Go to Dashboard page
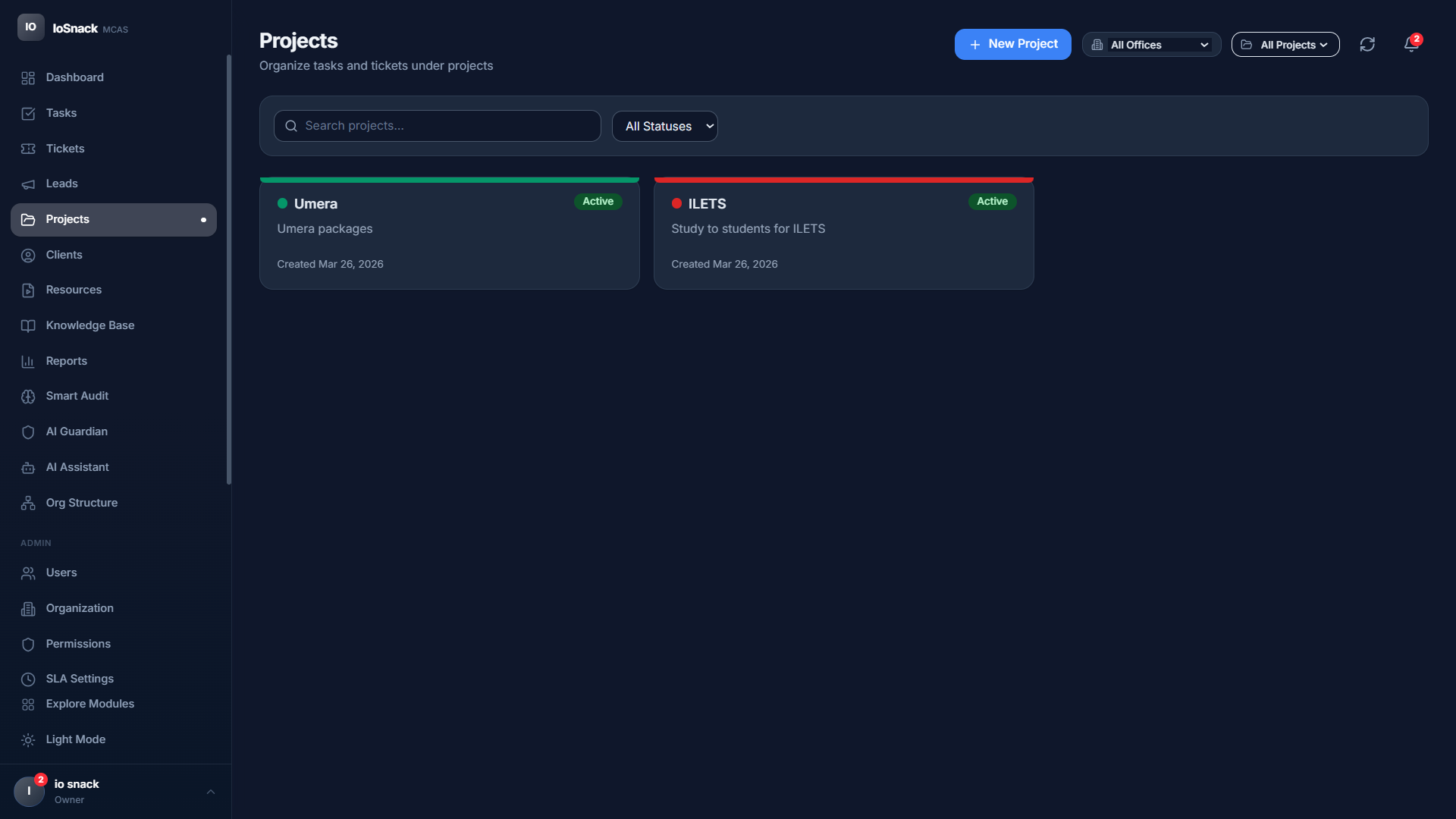Viewport: 1456px width, 819px height. pyautogui.click(x=114, y=77)
